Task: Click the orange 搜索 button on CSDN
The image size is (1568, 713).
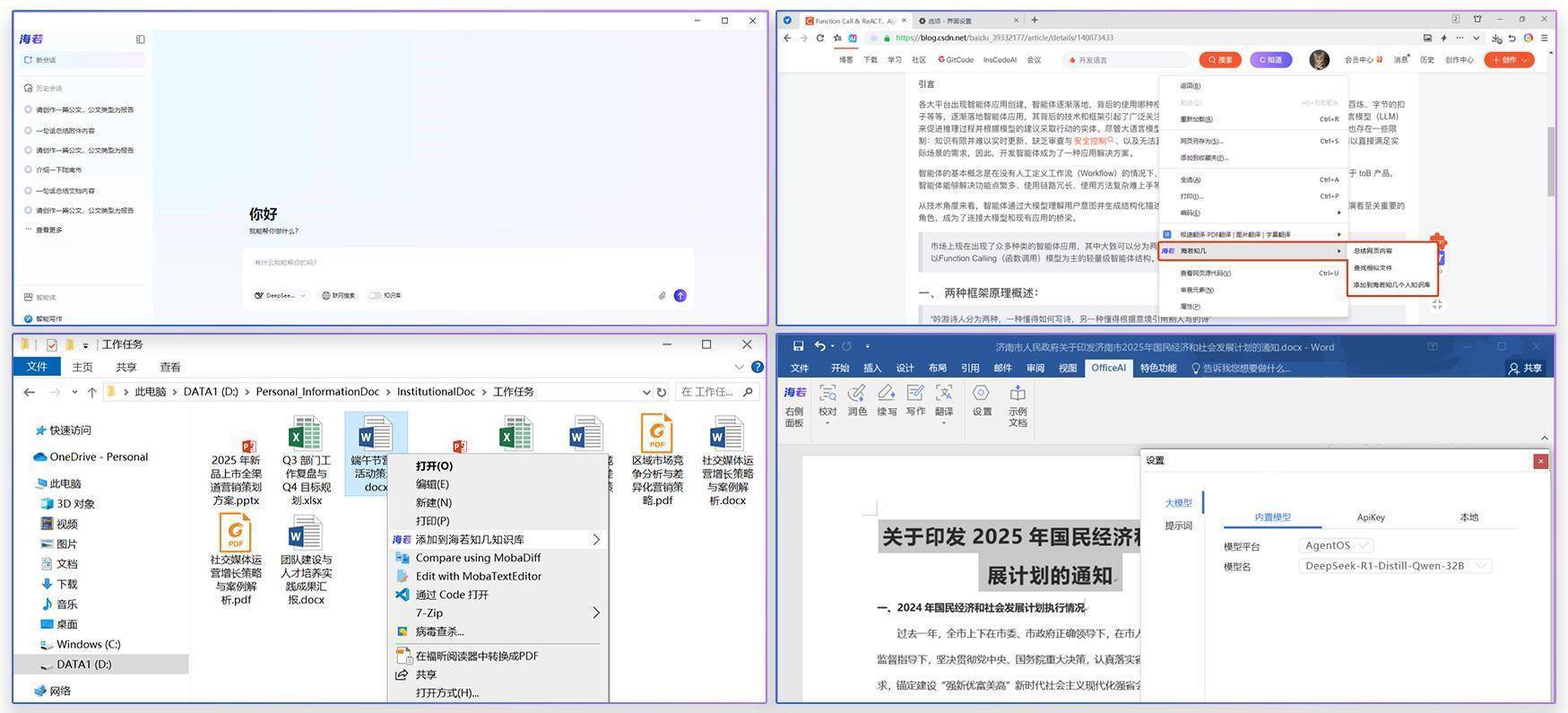Action: pos(1220,60)
